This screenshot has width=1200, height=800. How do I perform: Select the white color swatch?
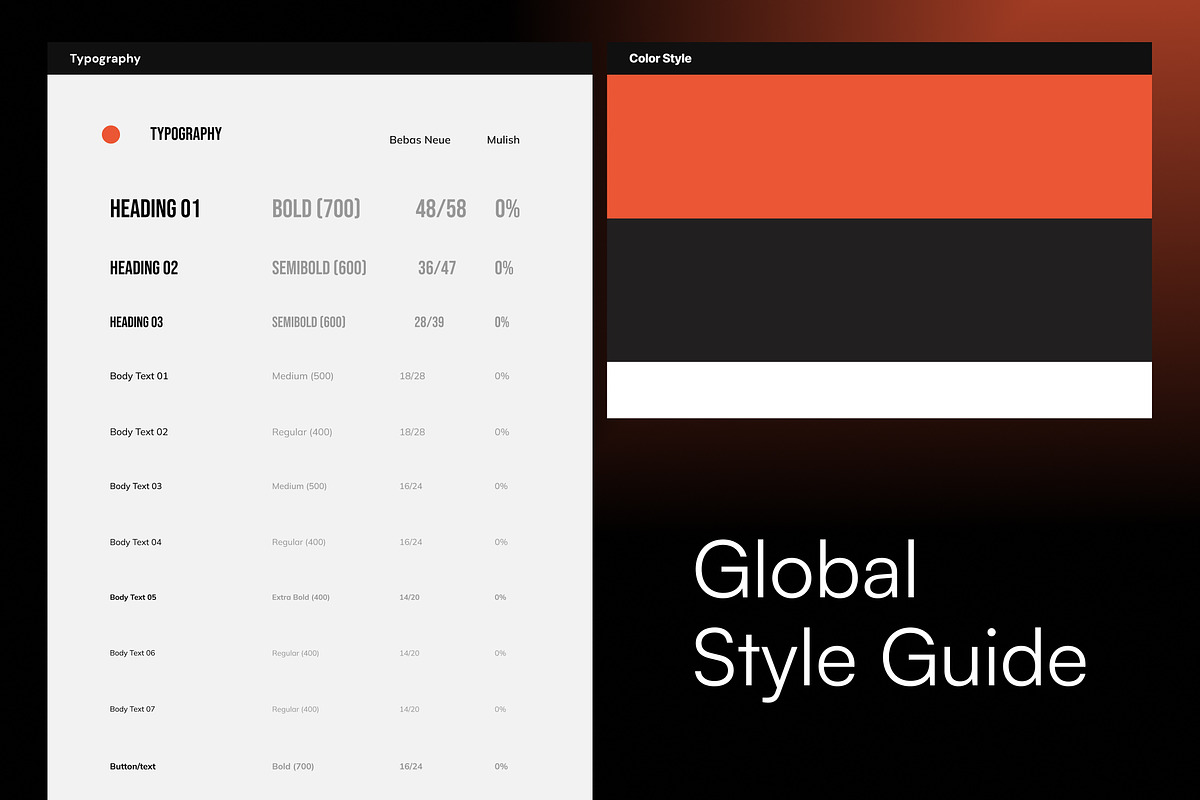pyautogui.click(x=879, y=390)
